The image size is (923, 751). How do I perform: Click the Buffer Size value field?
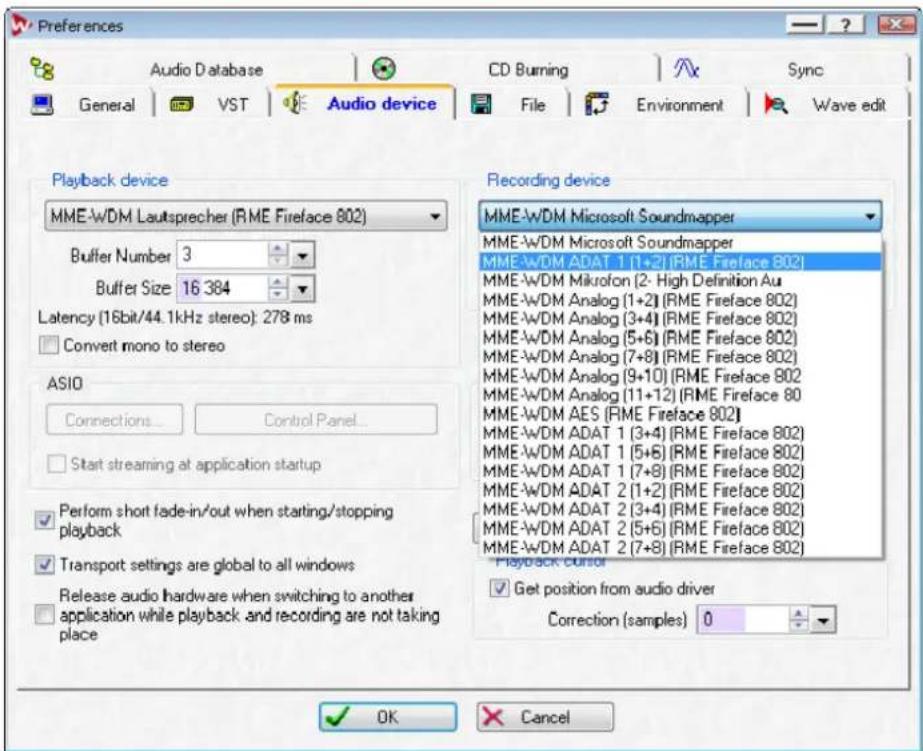pyautogui.click(x=223, y=288)
